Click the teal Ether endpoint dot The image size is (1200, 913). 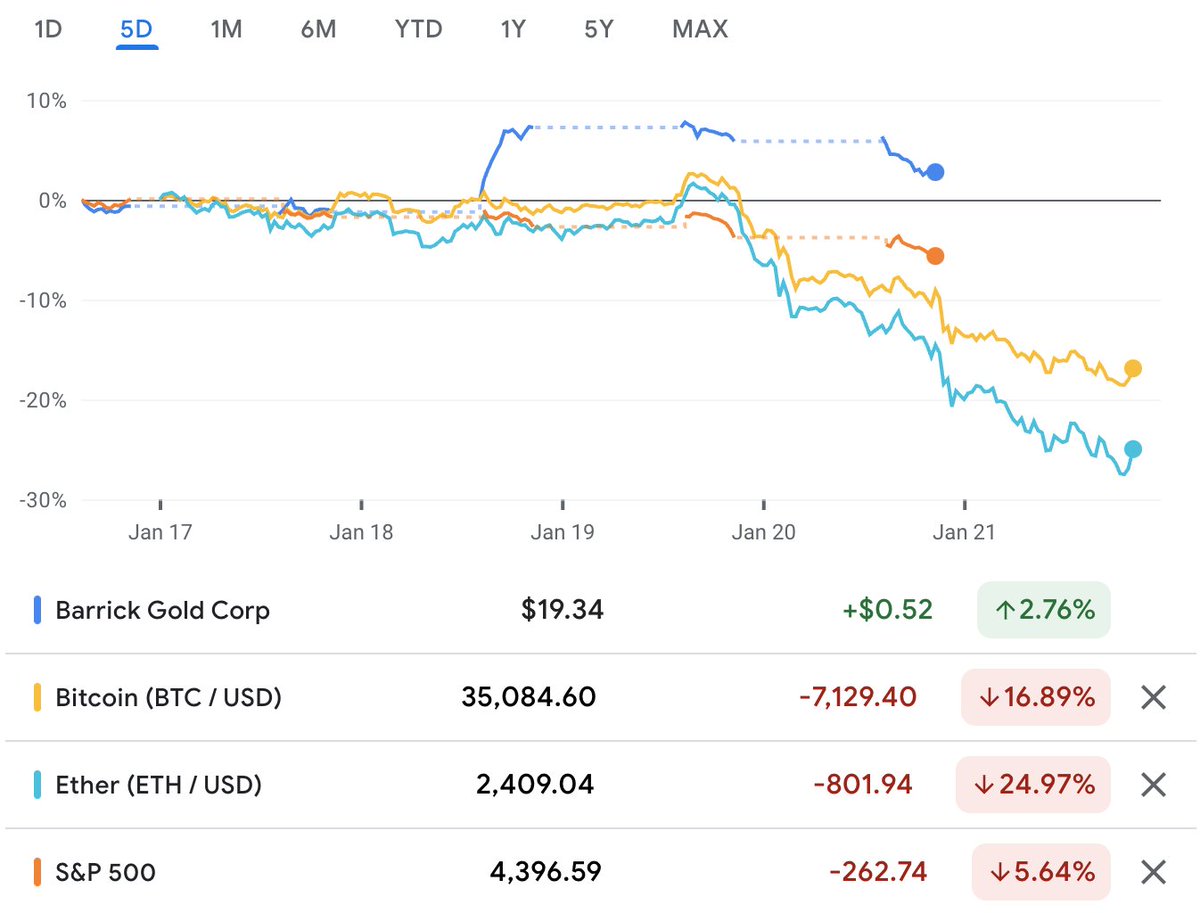coord(1133,449)
